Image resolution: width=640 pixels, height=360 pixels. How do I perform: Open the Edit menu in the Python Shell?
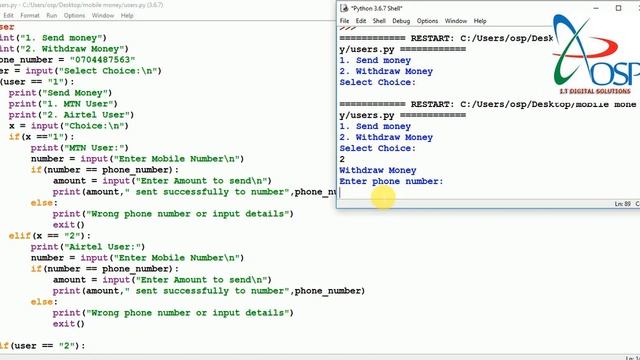[x=361, y=21]
